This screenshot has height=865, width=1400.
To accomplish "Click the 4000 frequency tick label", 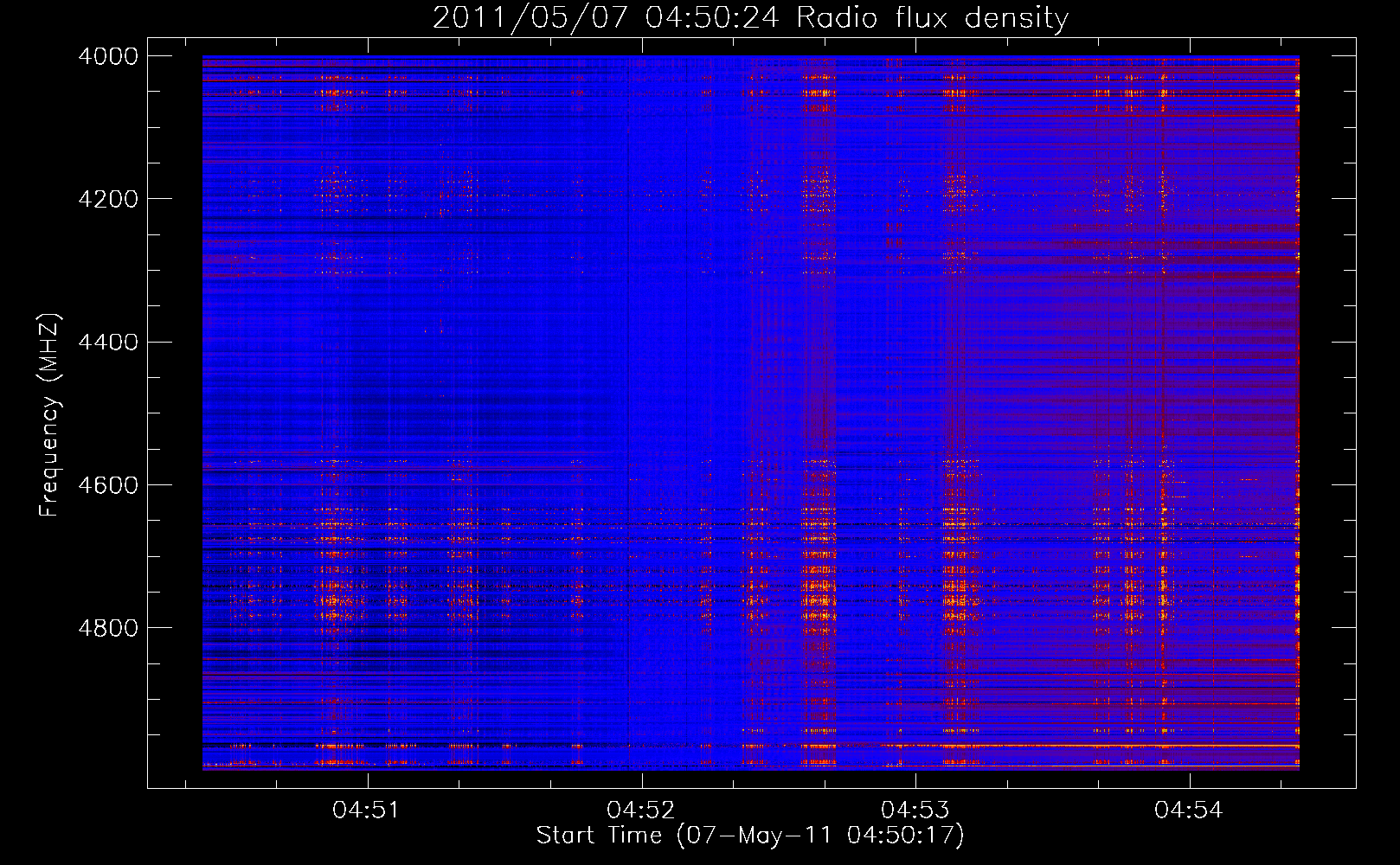I will pos(108,56).
